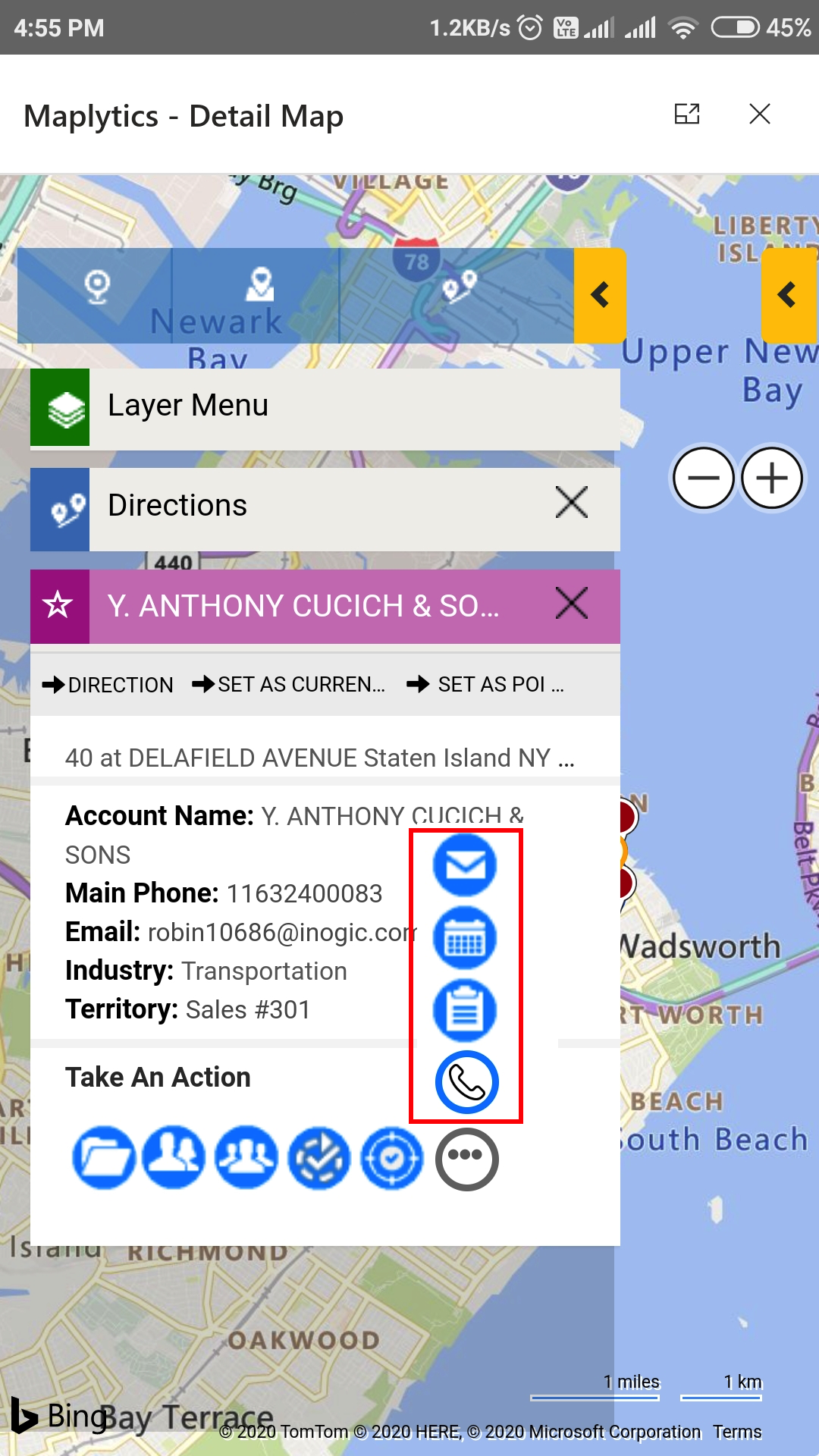Tap the email robin10686@inogic.com
Image resolution: width=819 pixels, height=1456 pixels.
[282, 932]
